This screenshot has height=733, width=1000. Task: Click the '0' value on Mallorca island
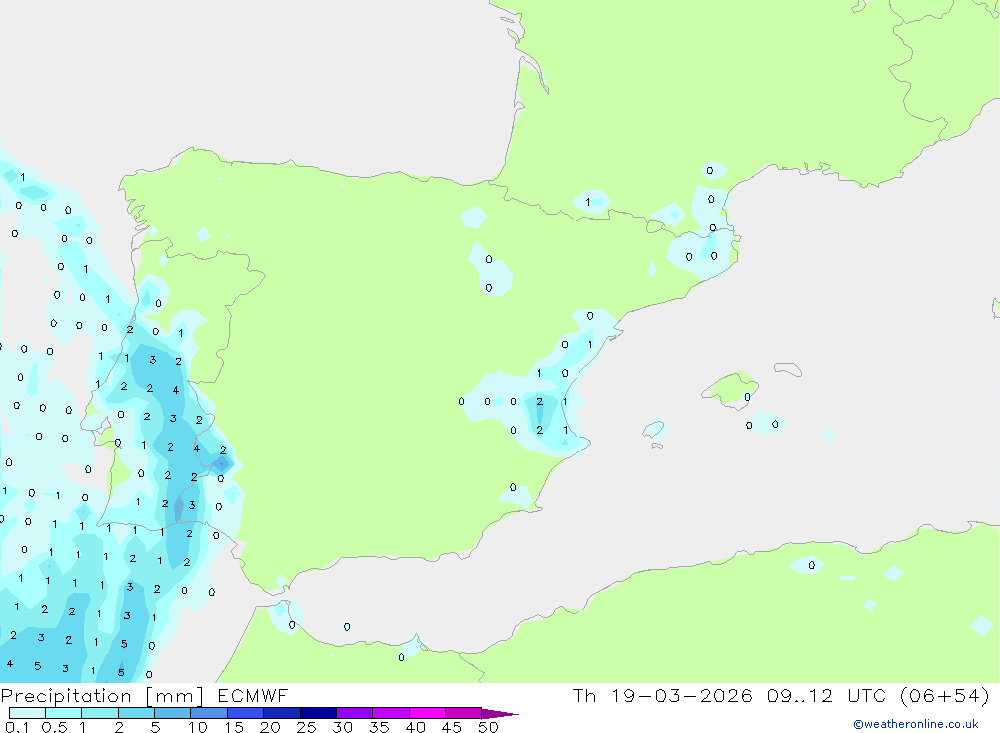[x=747, y=397]
